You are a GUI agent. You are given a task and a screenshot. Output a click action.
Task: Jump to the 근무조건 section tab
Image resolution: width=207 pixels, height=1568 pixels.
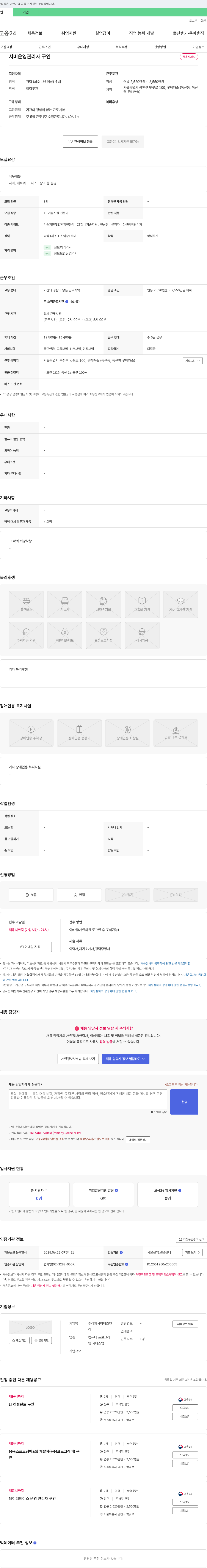(44, 47)
